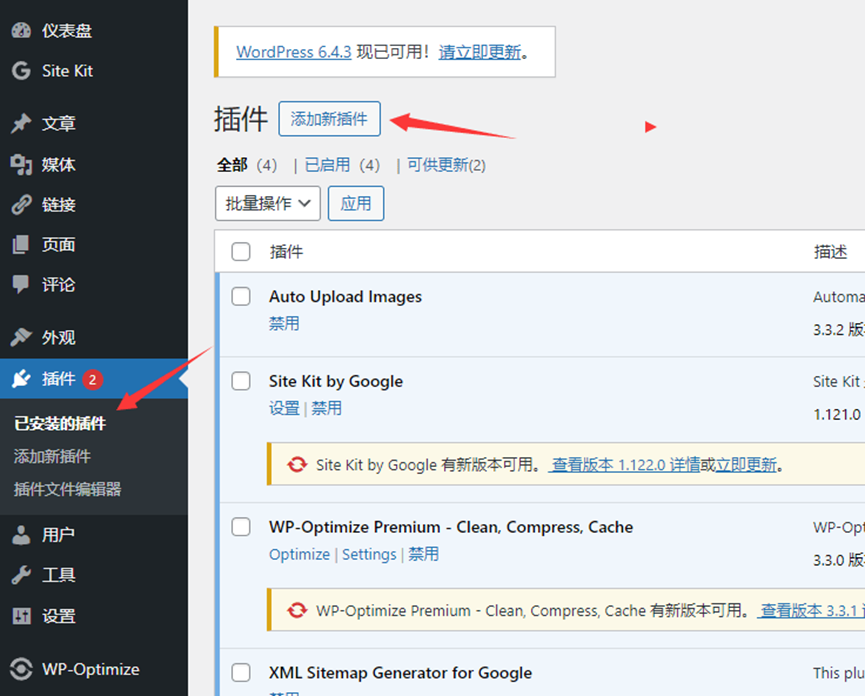865x696 pixels.
Task: Click the sliders icon next to 设置
Action: 21,615
